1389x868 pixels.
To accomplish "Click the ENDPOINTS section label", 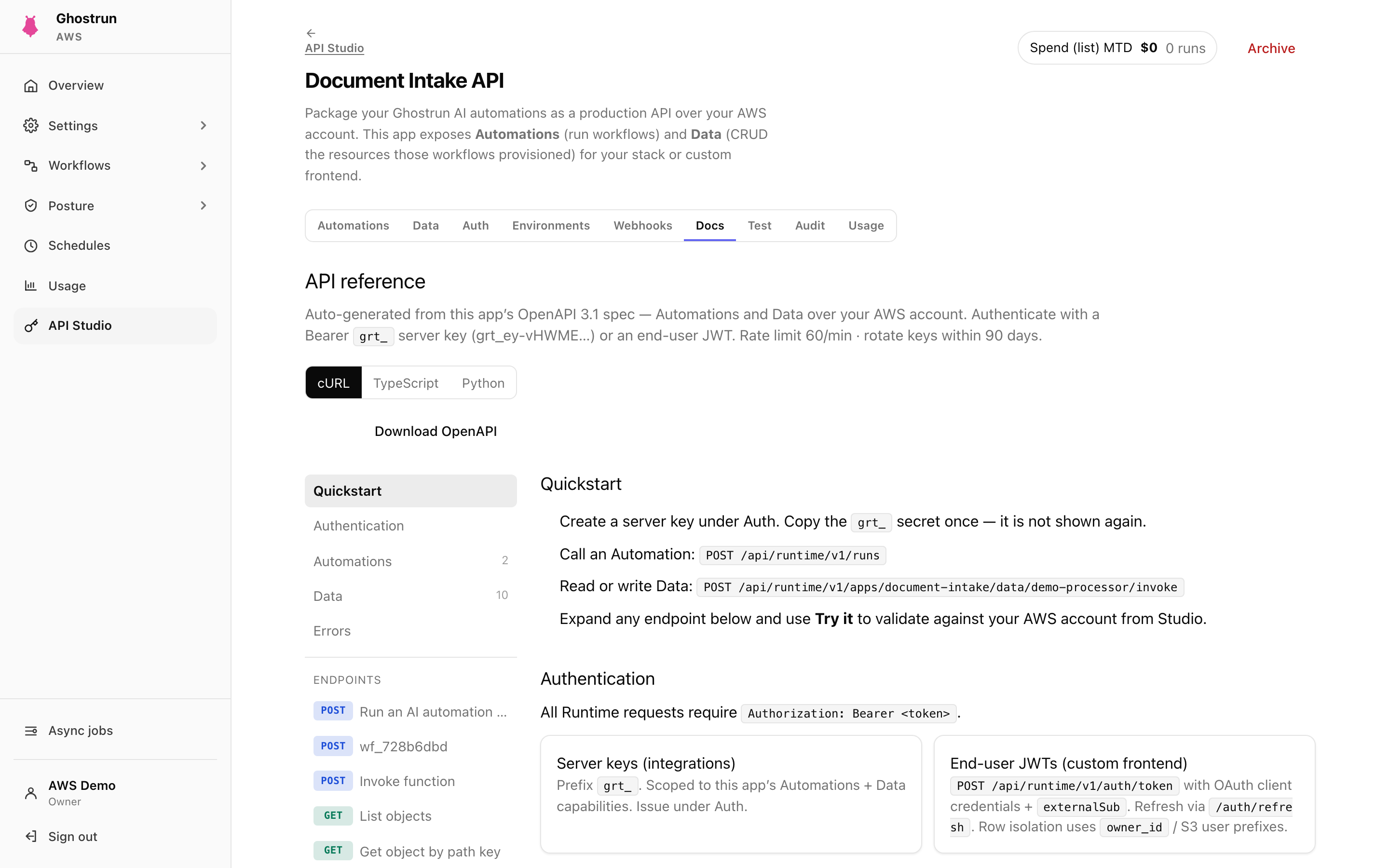I will point(347,680).
